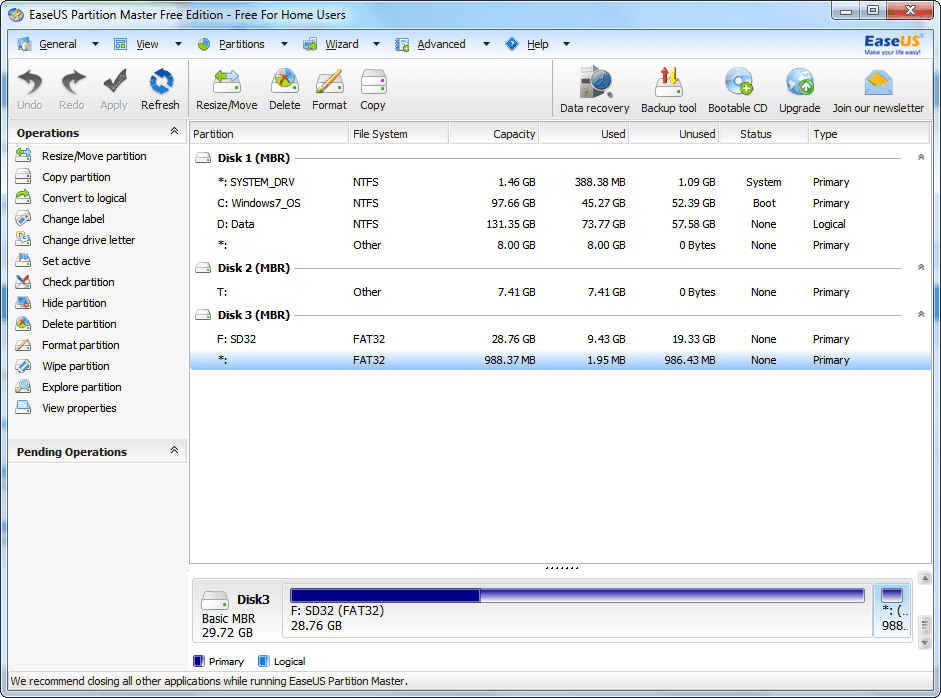
Task: Select the C: Windows7_OS partition row
Action: click(560, 203)
